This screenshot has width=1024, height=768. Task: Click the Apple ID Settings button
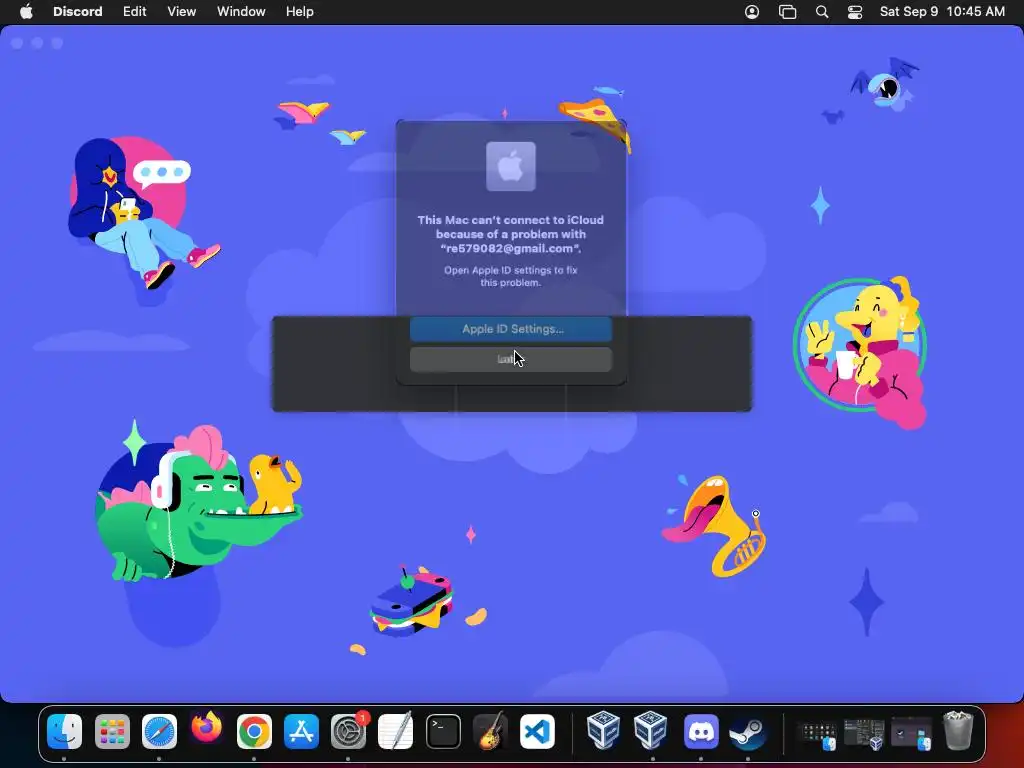tap(511, 328)
